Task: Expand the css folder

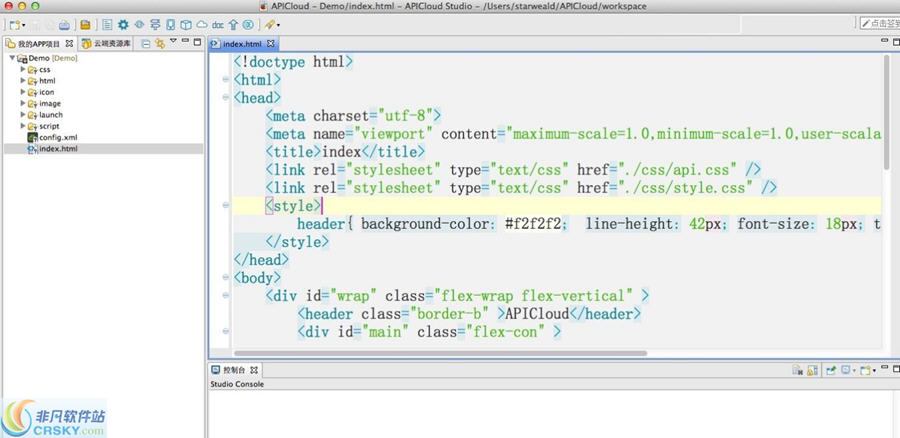Action: (x=23, y=69)
